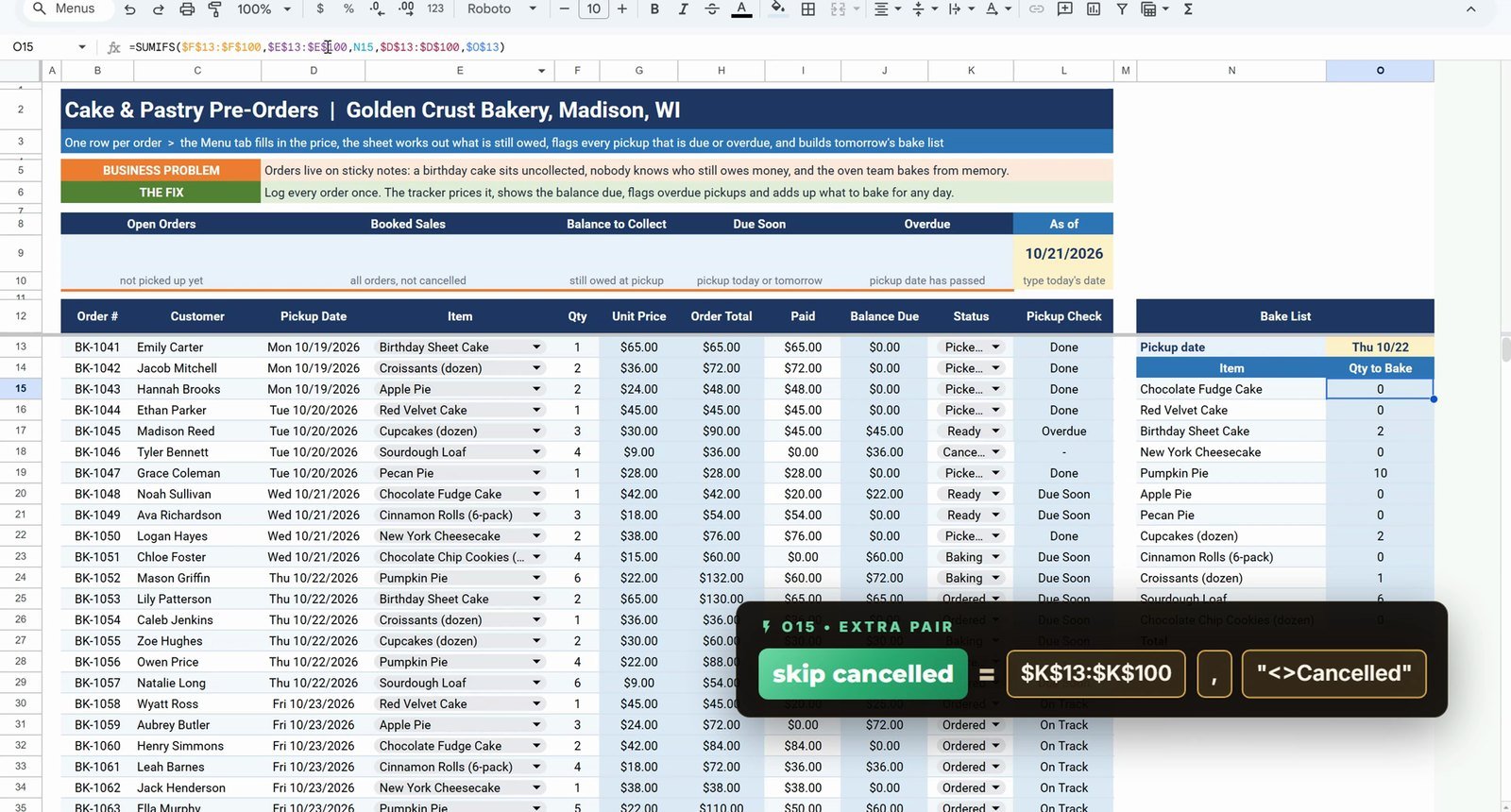Viewport: 1511px width, 812px height.
Task: Click the font size field
Action: tap(593, 9)
